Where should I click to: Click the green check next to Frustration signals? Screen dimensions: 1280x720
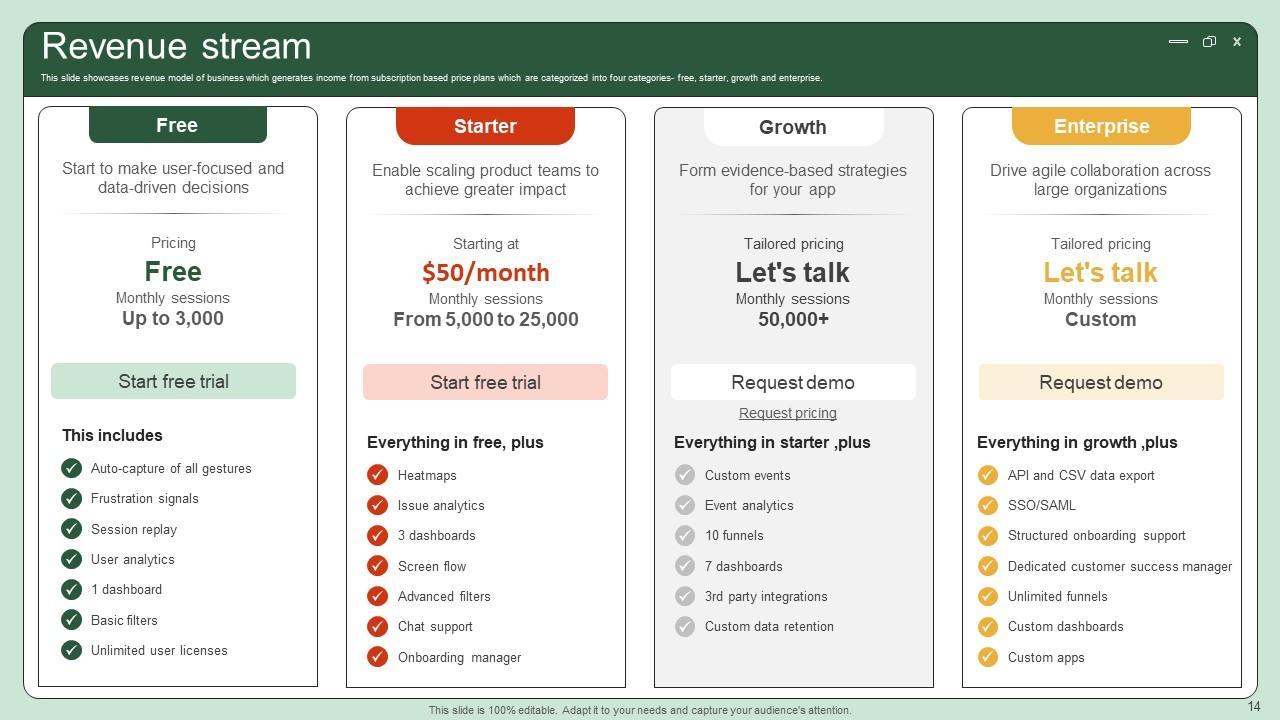pos(71,498)
